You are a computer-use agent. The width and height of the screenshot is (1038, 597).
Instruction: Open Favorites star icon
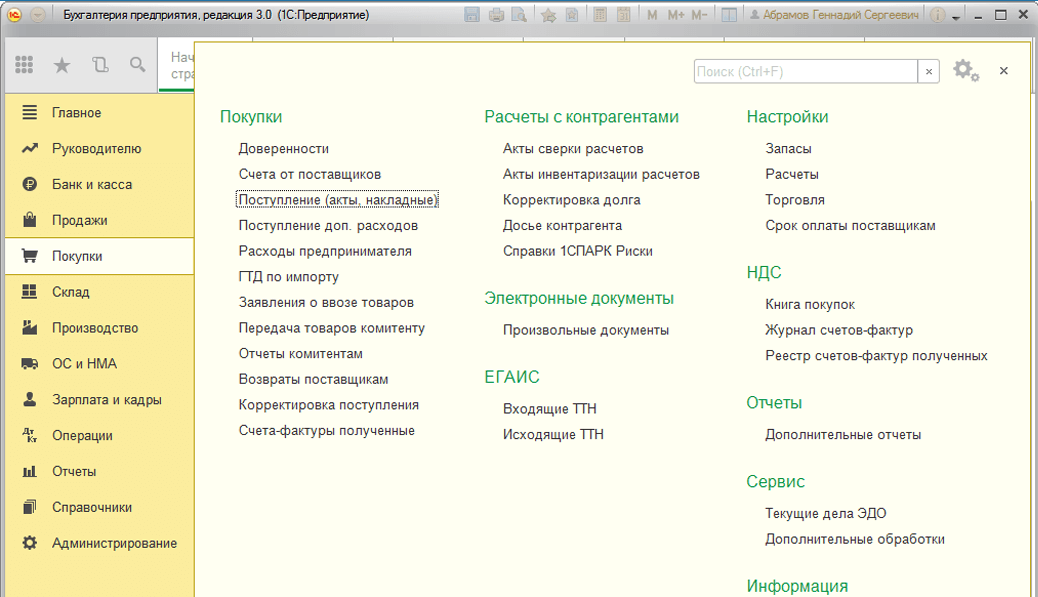tap(62, 65)
